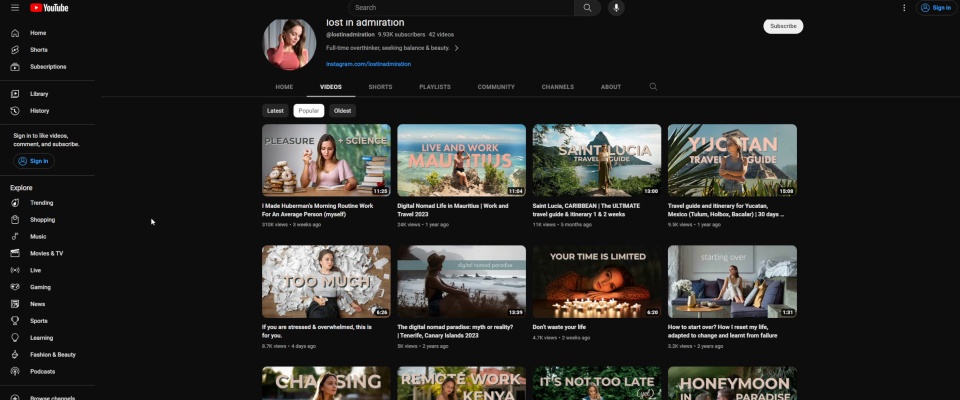Open the Remote Work Kenya thumbnail

462,383
